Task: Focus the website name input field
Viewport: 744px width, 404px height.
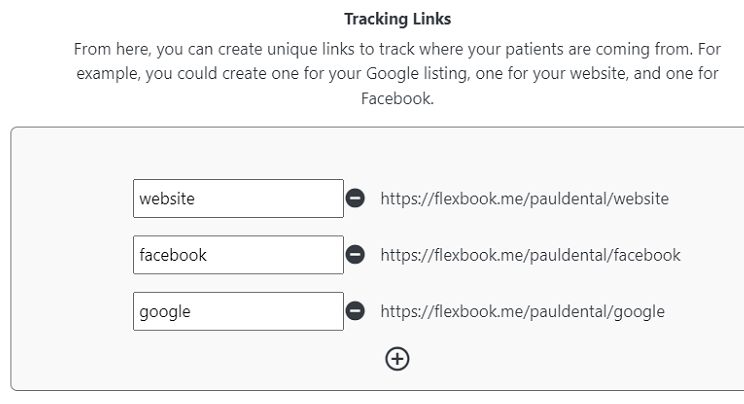Action: pos(238,198)
